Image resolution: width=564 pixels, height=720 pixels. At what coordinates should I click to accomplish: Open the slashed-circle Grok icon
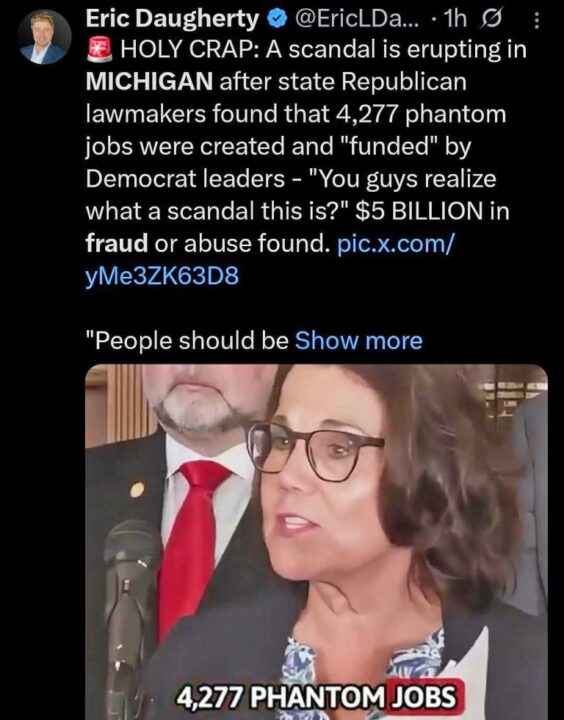(492, 20)
